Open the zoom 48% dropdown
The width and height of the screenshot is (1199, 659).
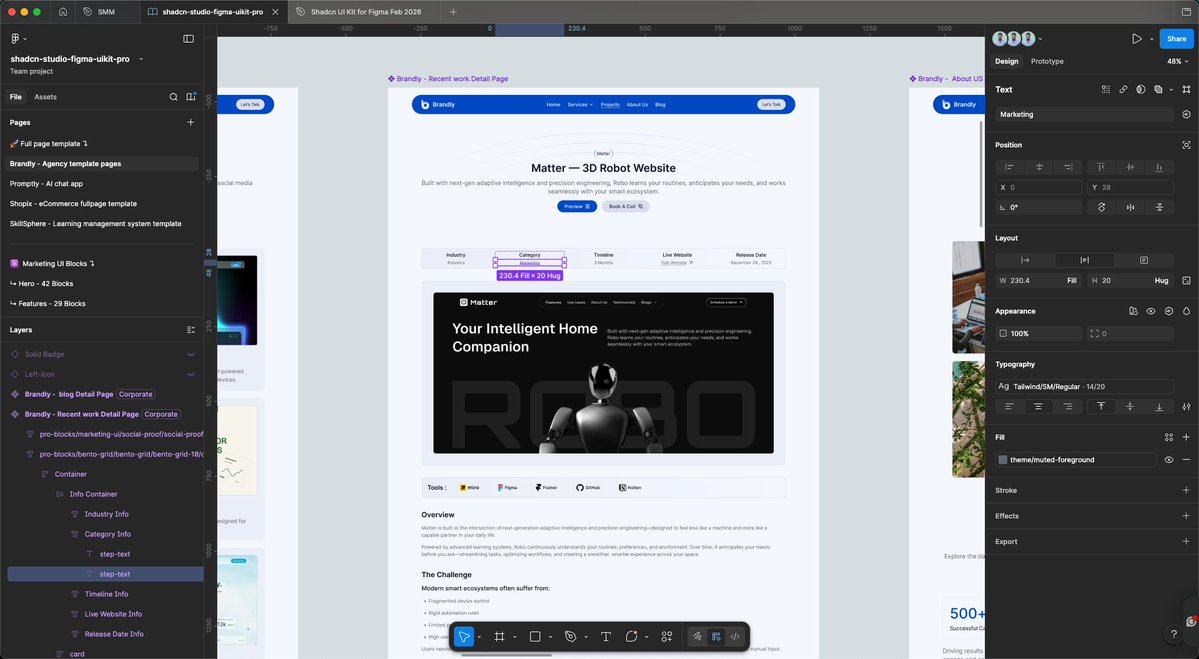[1178, 61]
